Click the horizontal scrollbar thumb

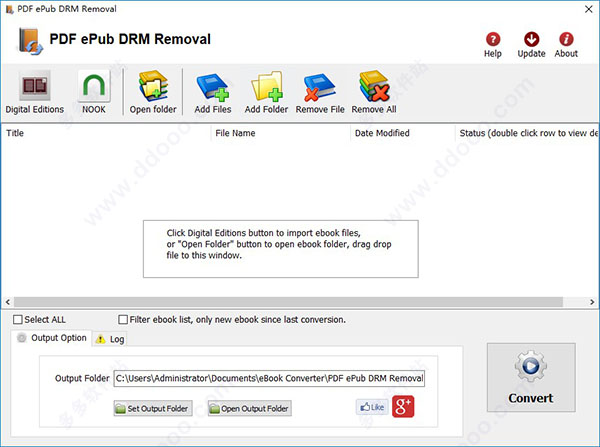(289, 302)
